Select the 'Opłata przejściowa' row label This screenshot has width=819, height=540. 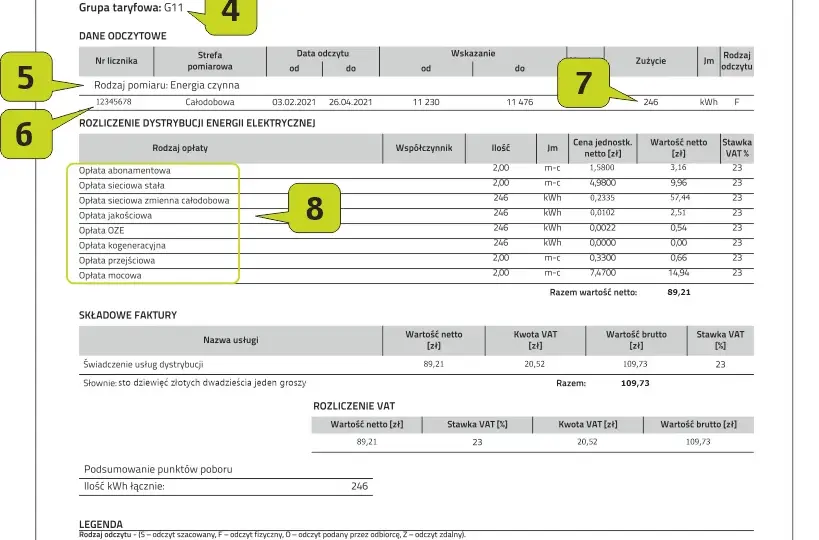(117, 261)
